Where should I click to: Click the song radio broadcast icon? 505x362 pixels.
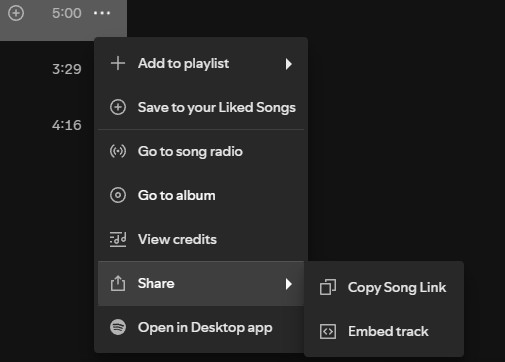click(118, 151)
